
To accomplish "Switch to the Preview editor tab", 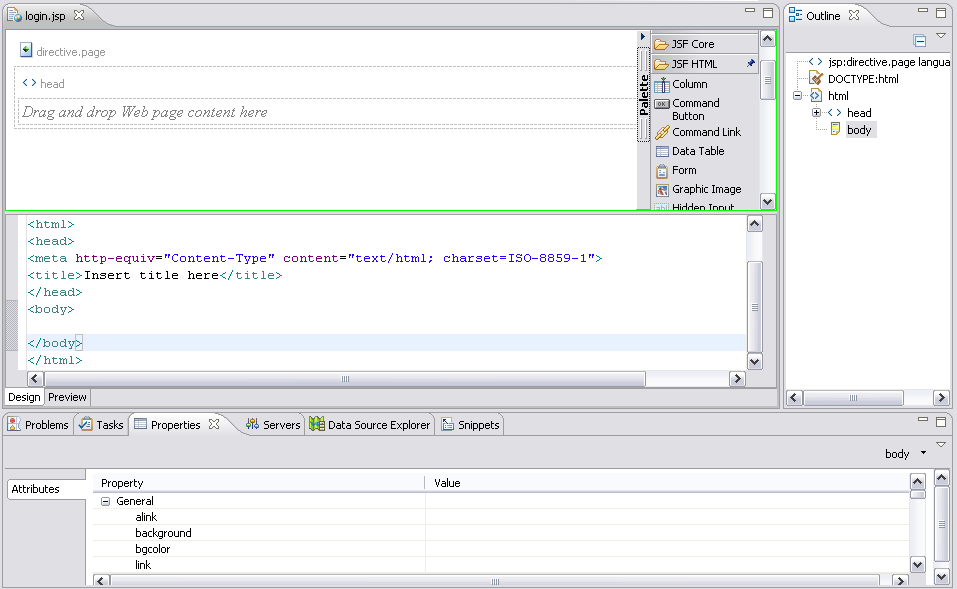I will click(x=67, y=397).
